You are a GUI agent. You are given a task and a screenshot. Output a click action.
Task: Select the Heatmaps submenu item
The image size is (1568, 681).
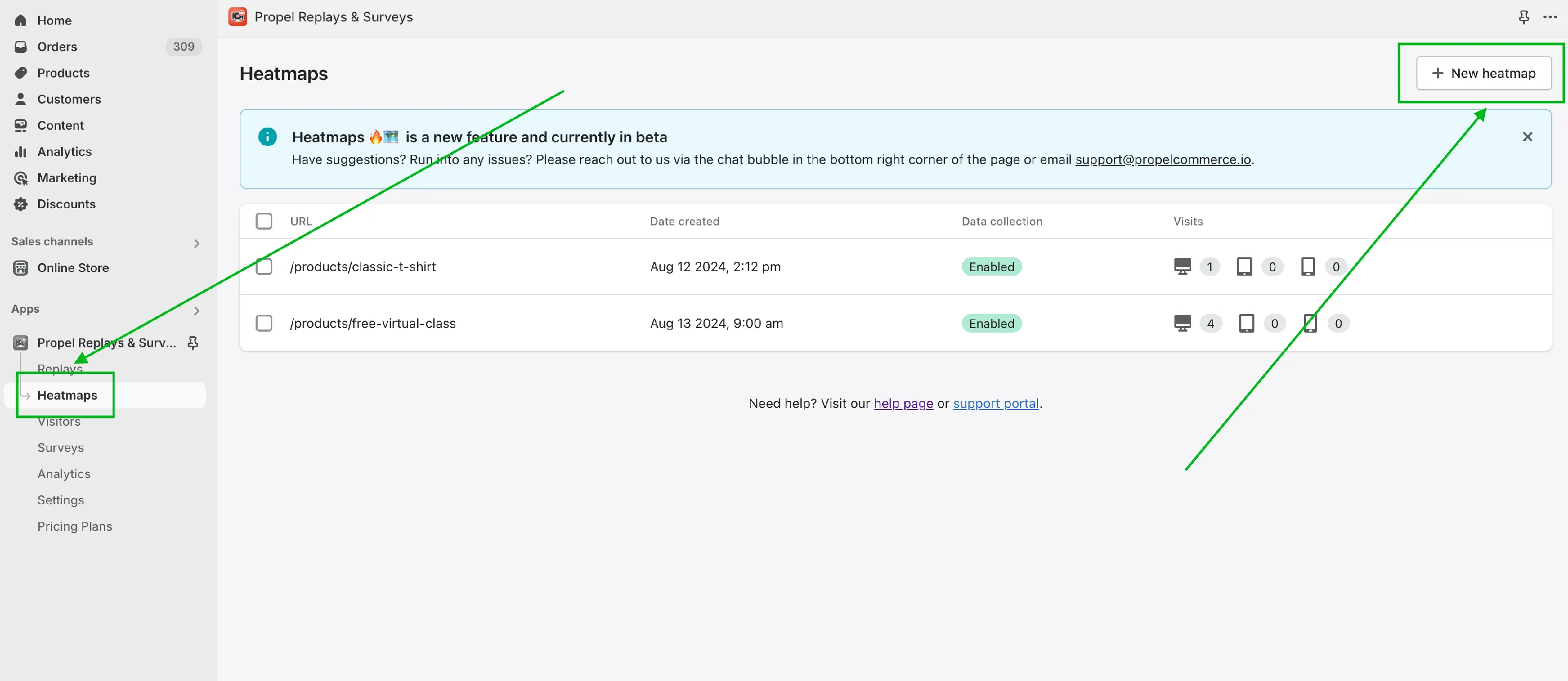click(67, 395)
